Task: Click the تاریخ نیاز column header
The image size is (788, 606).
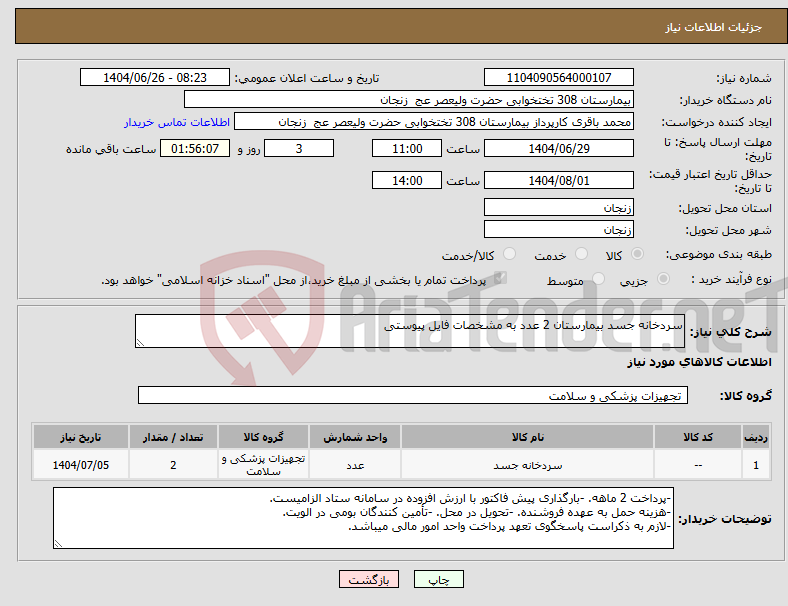Action: pyautogui.click(x=80, y=437)
